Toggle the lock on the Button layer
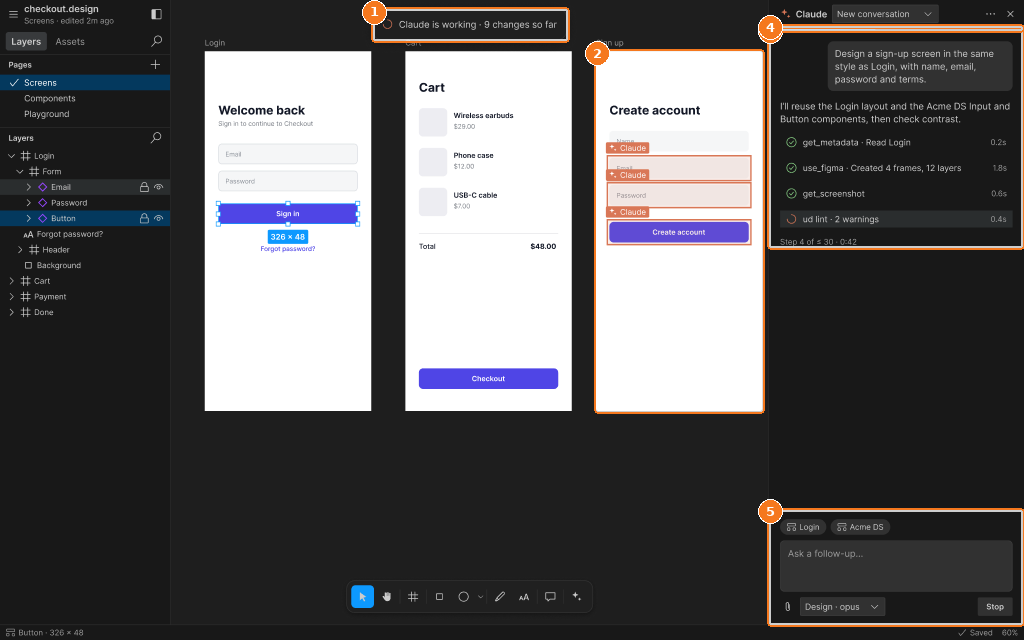1024x640 pixels. 144,219
